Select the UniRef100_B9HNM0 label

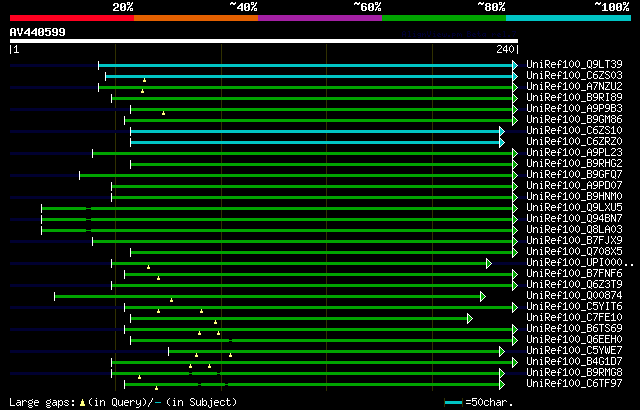click(574, 196)
